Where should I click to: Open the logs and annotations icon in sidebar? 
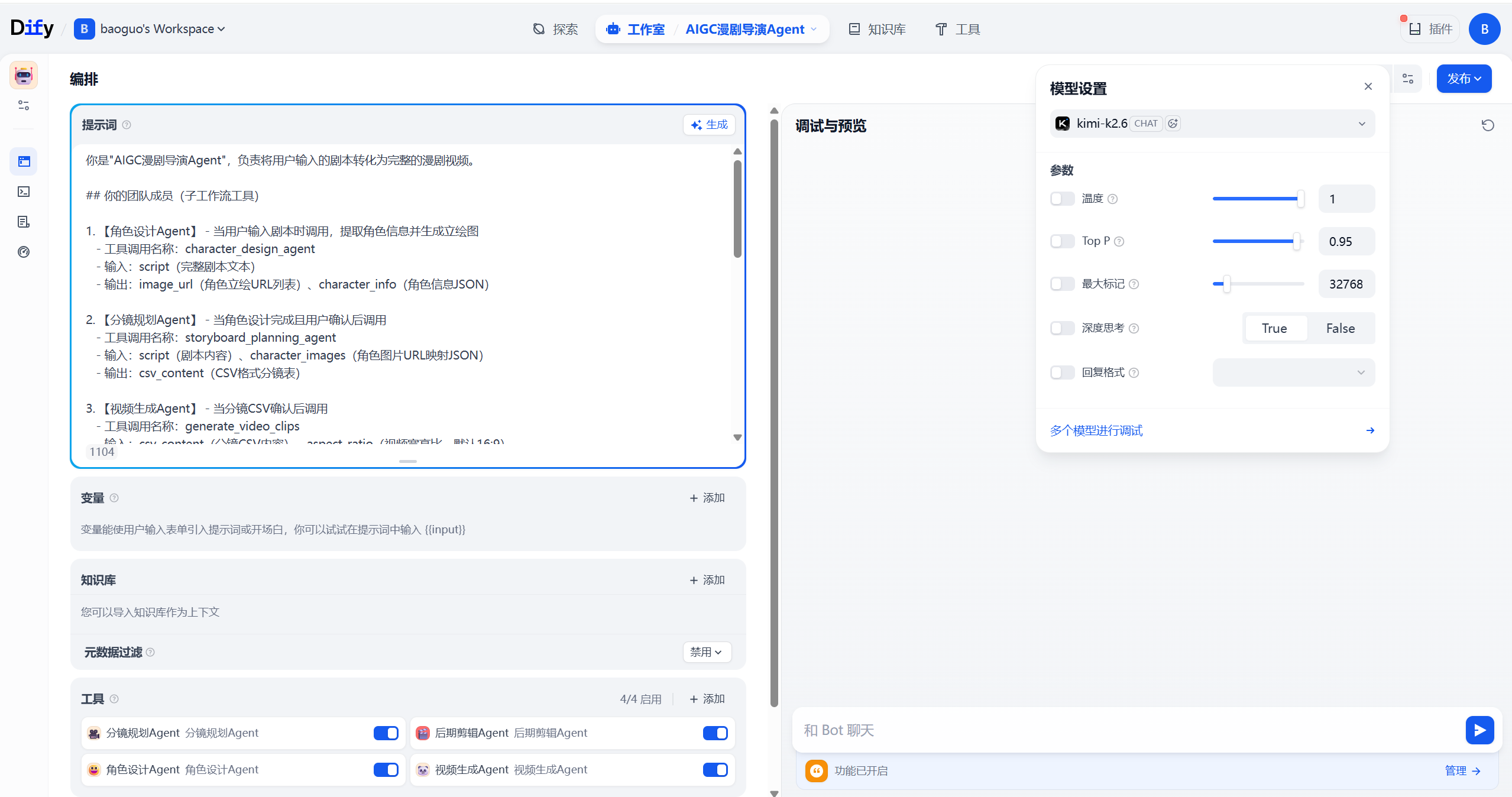pos(24,222)
